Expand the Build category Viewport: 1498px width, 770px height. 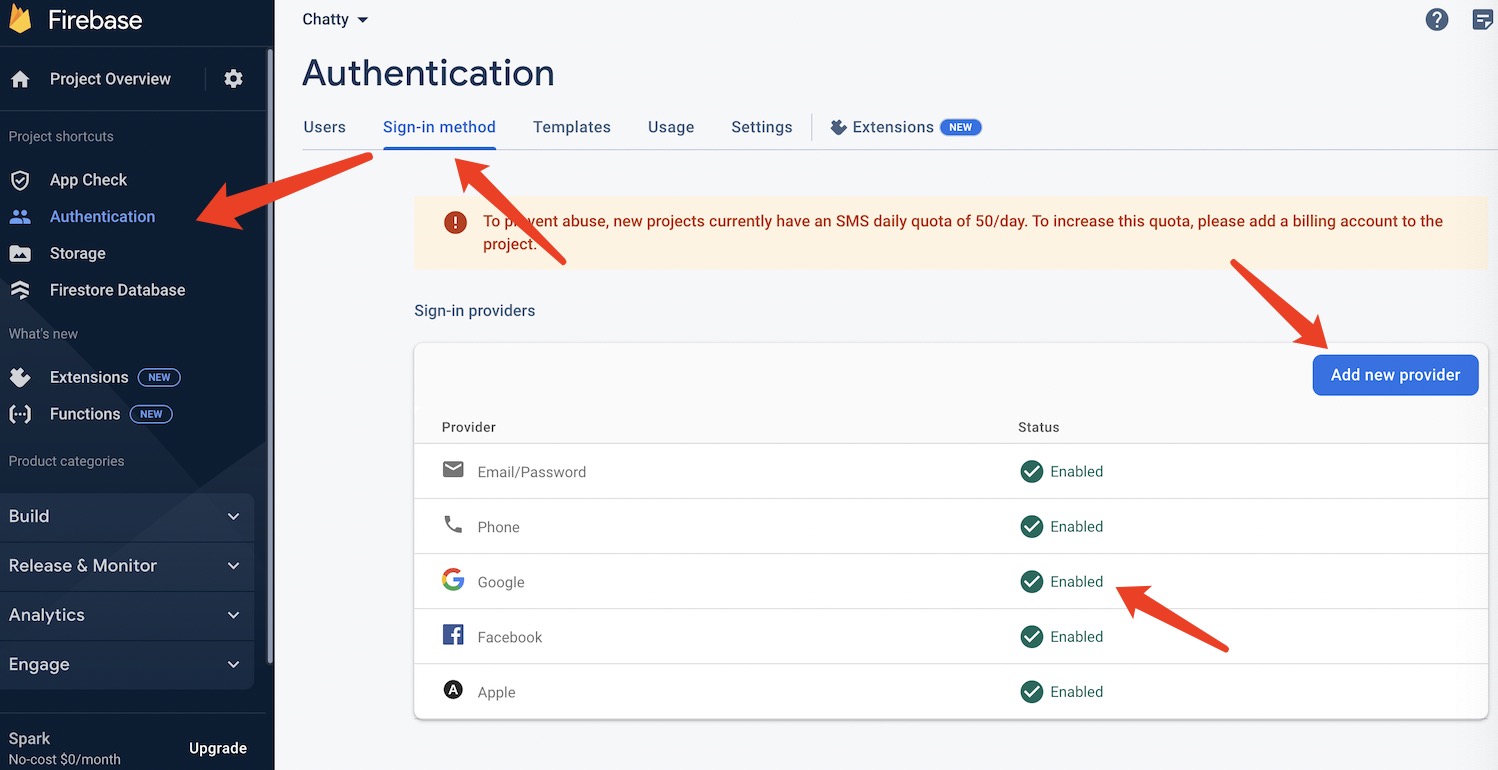point(126,516)
